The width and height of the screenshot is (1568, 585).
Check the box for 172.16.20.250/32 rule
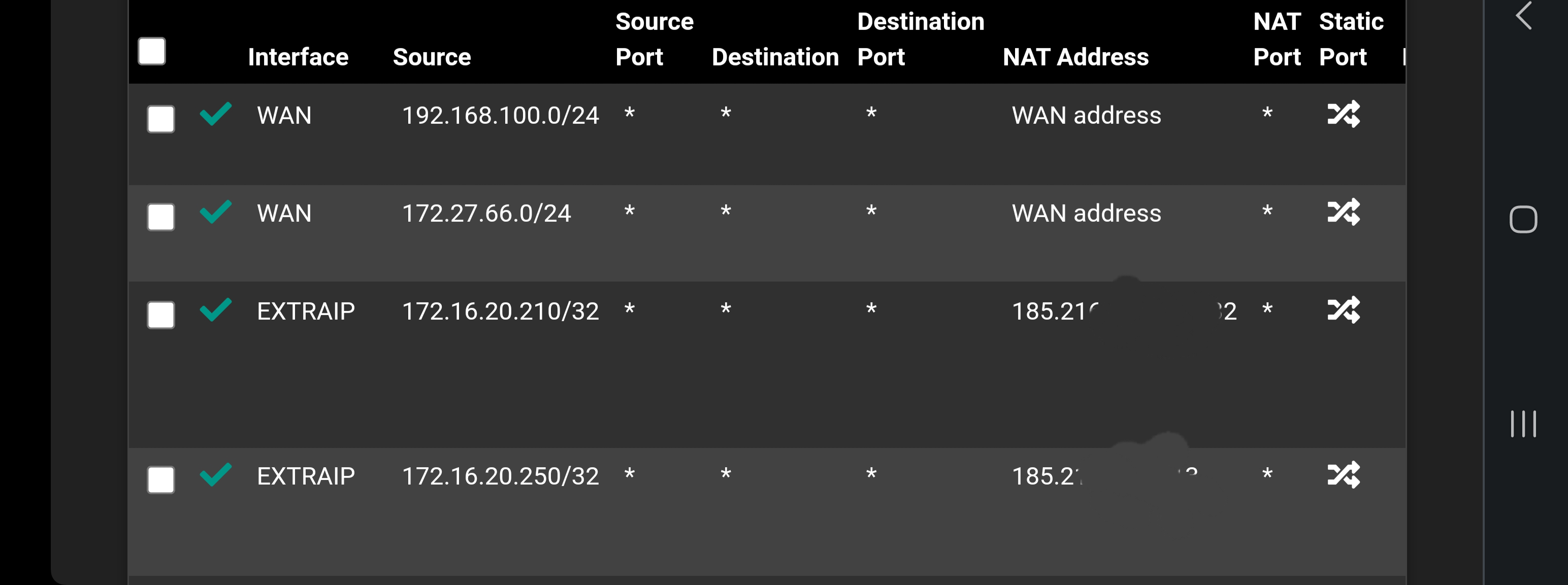point(160,479)
